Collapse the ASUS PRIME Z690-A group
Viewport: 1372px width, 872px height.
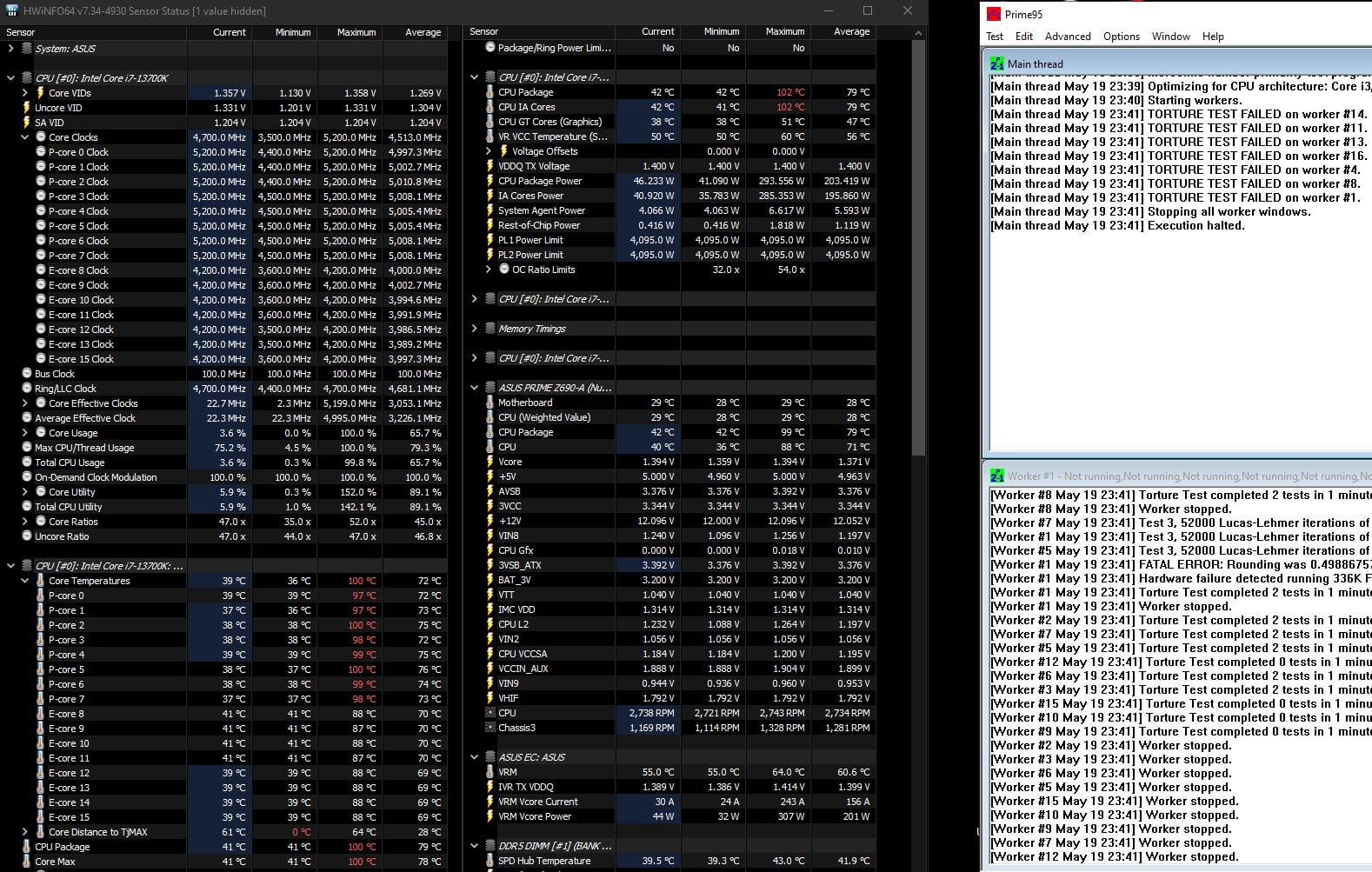click(x=474, y=388)
